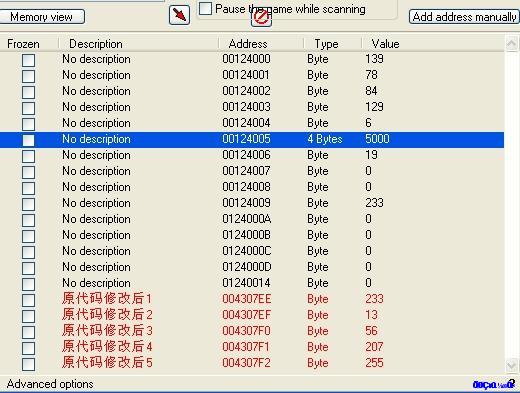
Task: Click the Type column header
Action: tap(326, 44)
